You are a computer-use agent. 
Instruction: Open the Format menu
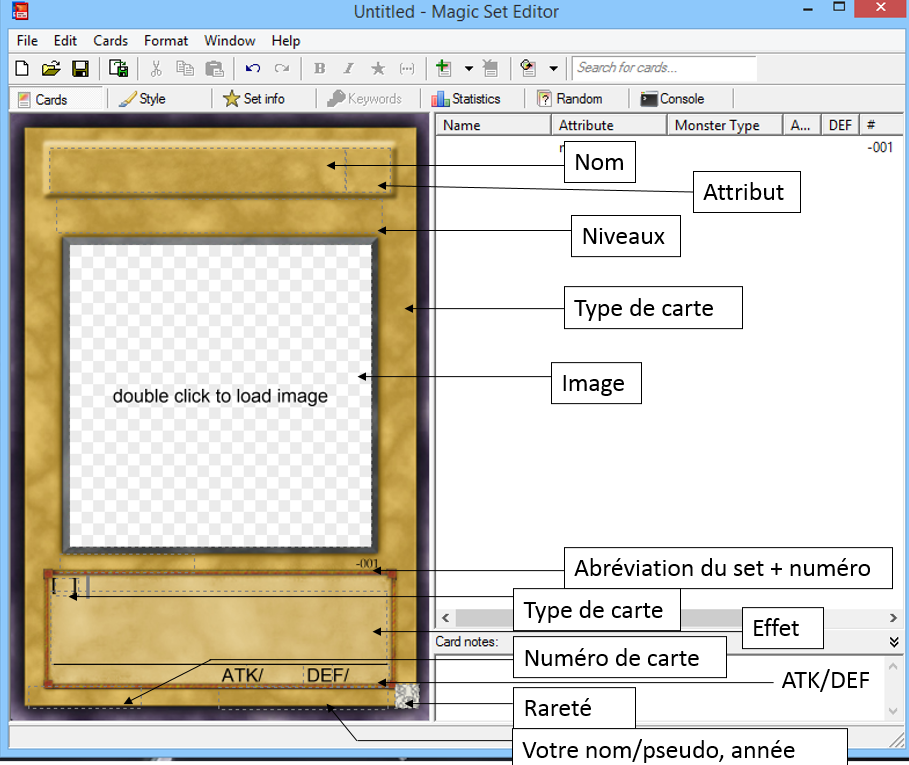click(166, 41)
